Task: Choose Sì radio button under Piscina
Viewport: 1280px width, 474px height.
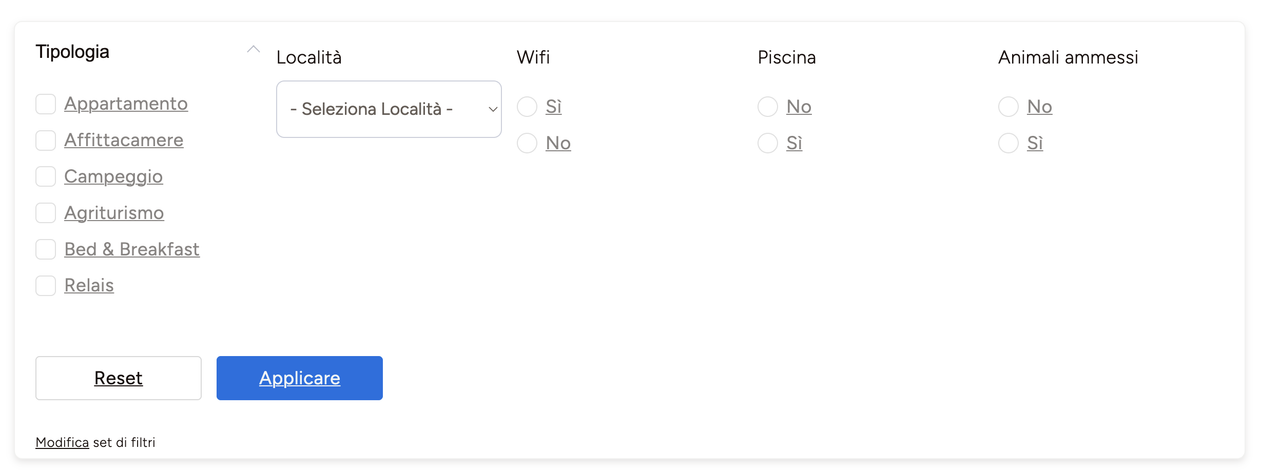Action: tap(768, 144)
